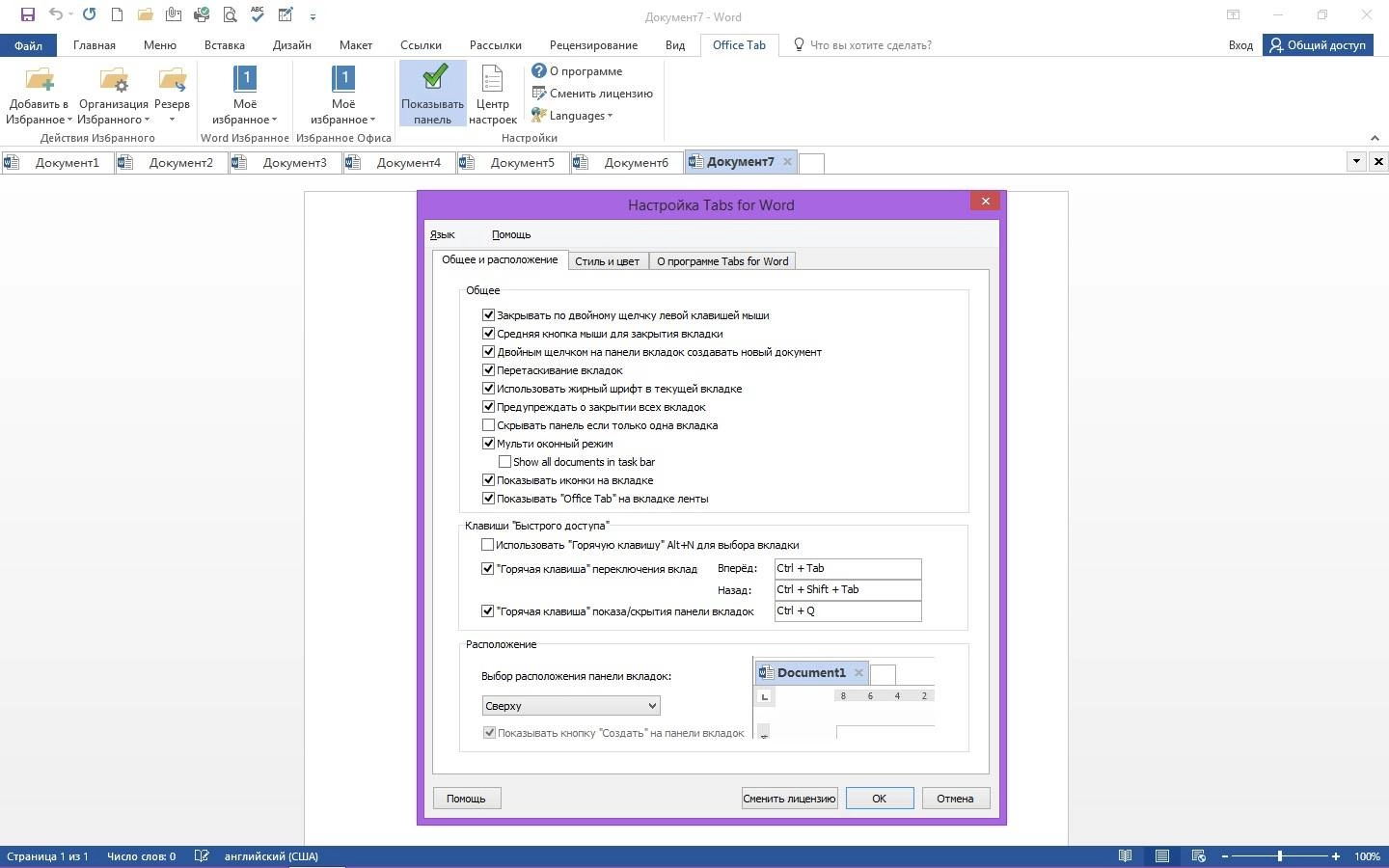The image size is (1389, 868).
Task: Click the Общий доступ share button
Action: point(1318,45)
